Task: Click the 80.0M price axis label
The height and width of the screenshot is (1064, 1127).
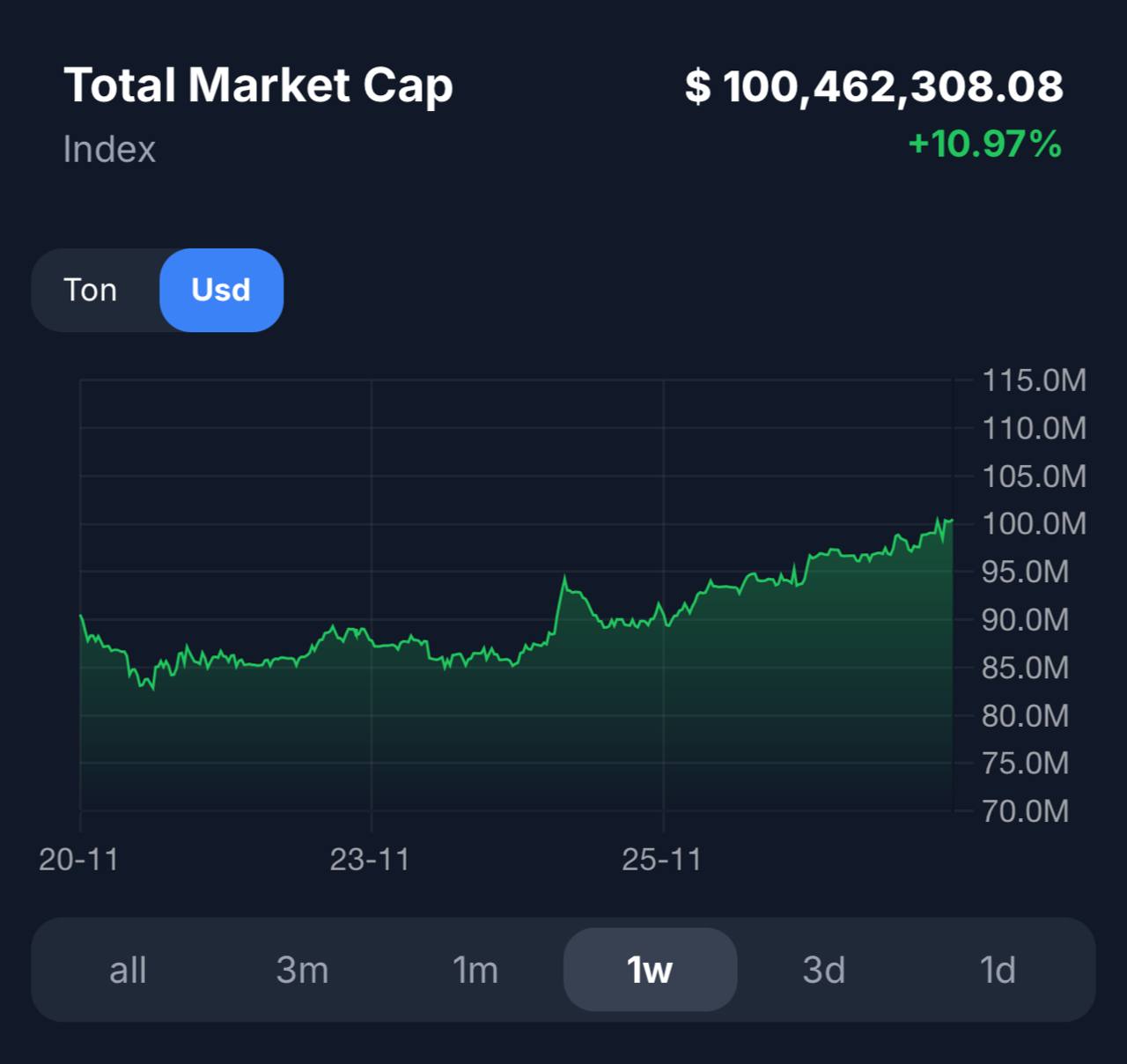Action: (x=1025, y=715)
